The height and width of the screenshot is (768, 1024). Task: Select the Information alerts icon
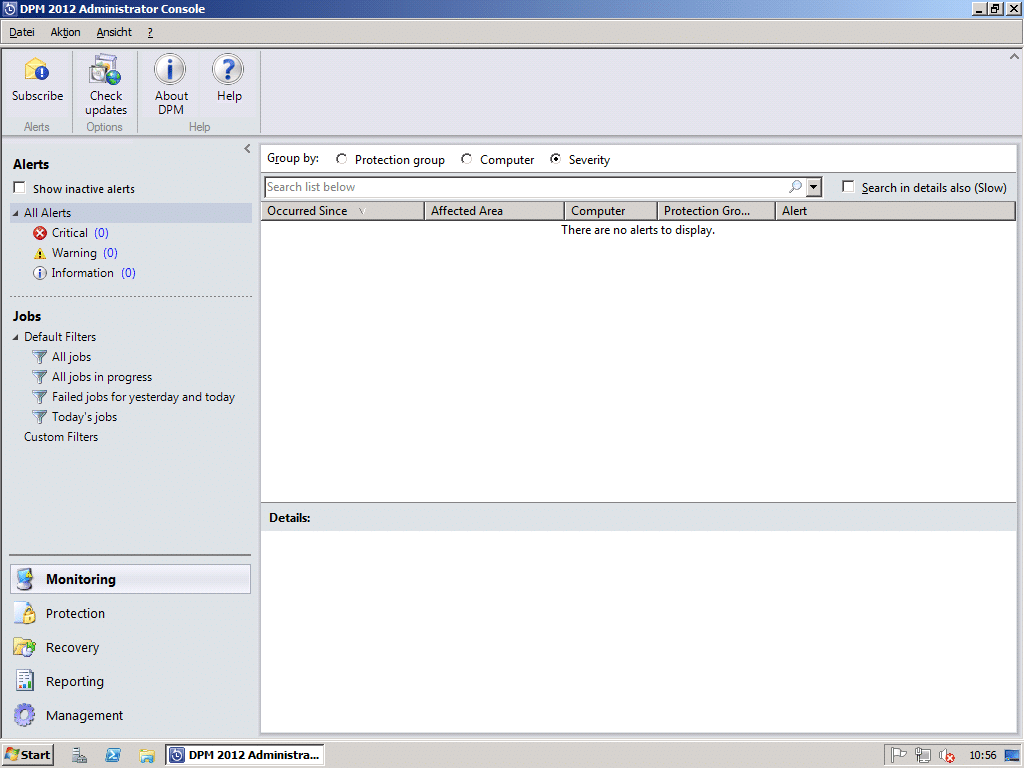[x=40, y=273]
